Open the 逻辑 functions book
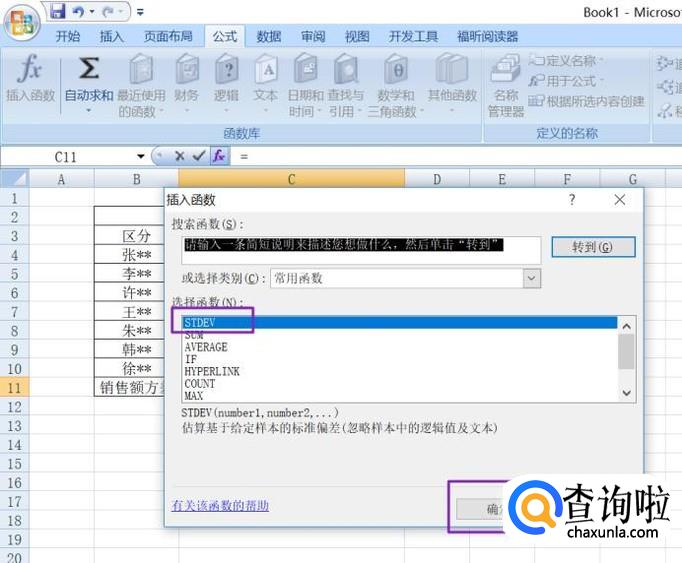This screenshot has height=563, width=682. (226, 83)
